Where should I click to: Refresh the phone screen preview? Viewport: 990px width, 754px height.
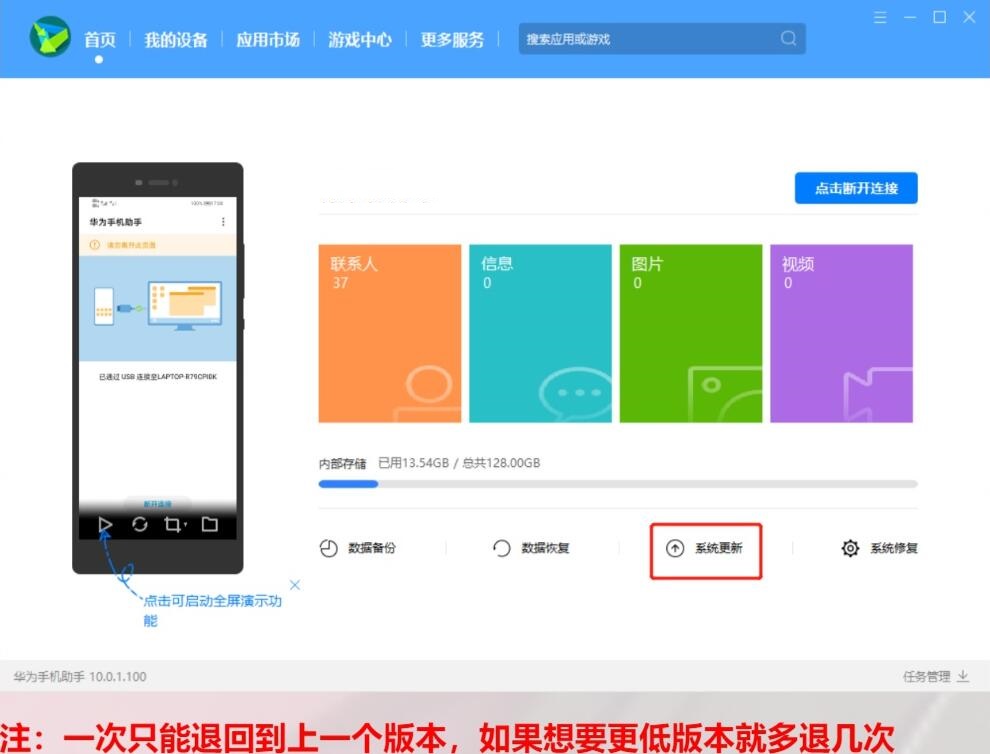(x=140, y=524)
